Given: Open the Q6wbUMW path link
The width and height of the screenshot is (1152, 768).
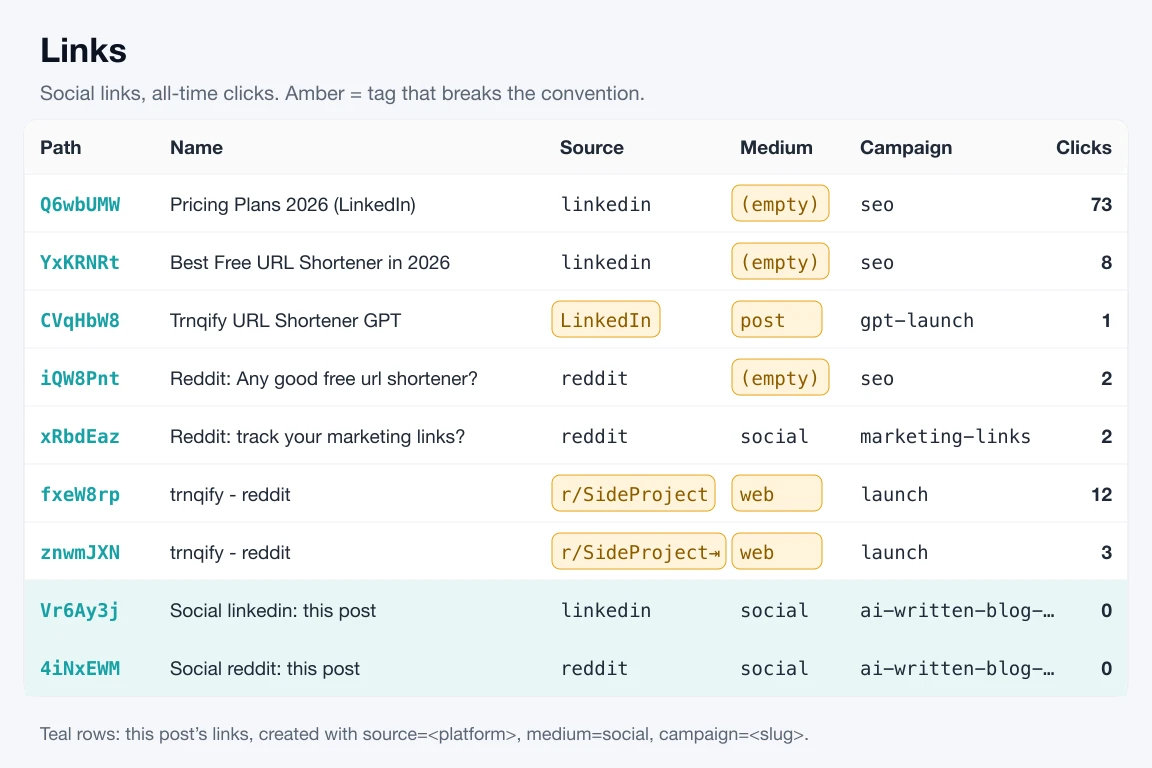Looking at the screenshot, I should coord(80,204).
